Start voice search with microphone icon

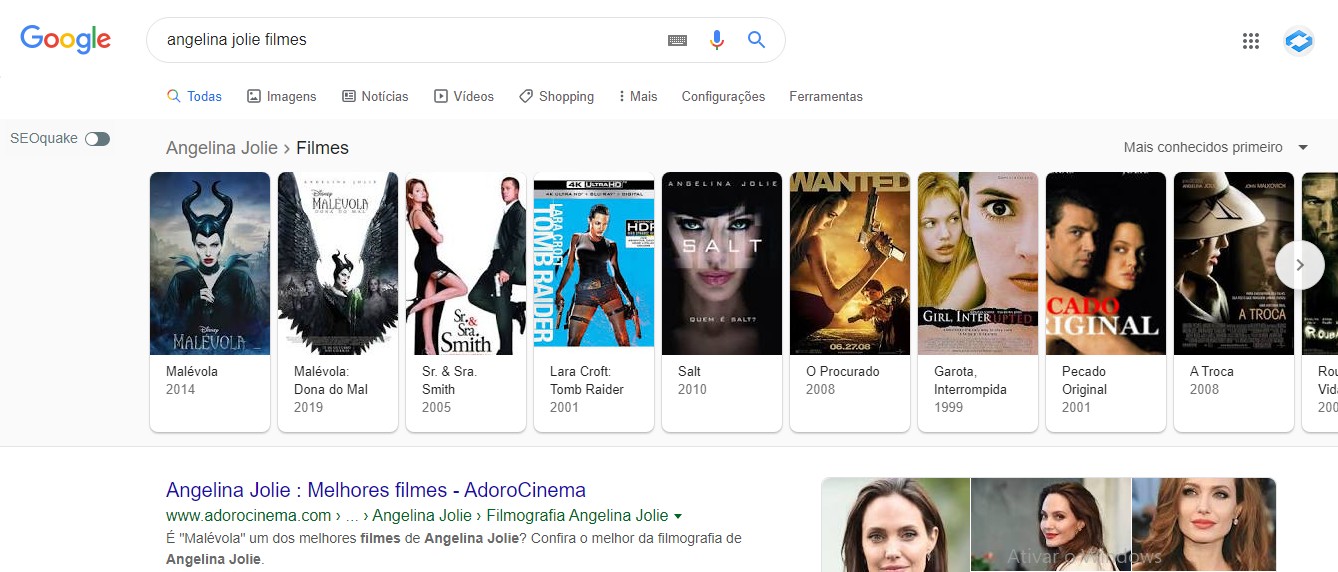point(716,40)
